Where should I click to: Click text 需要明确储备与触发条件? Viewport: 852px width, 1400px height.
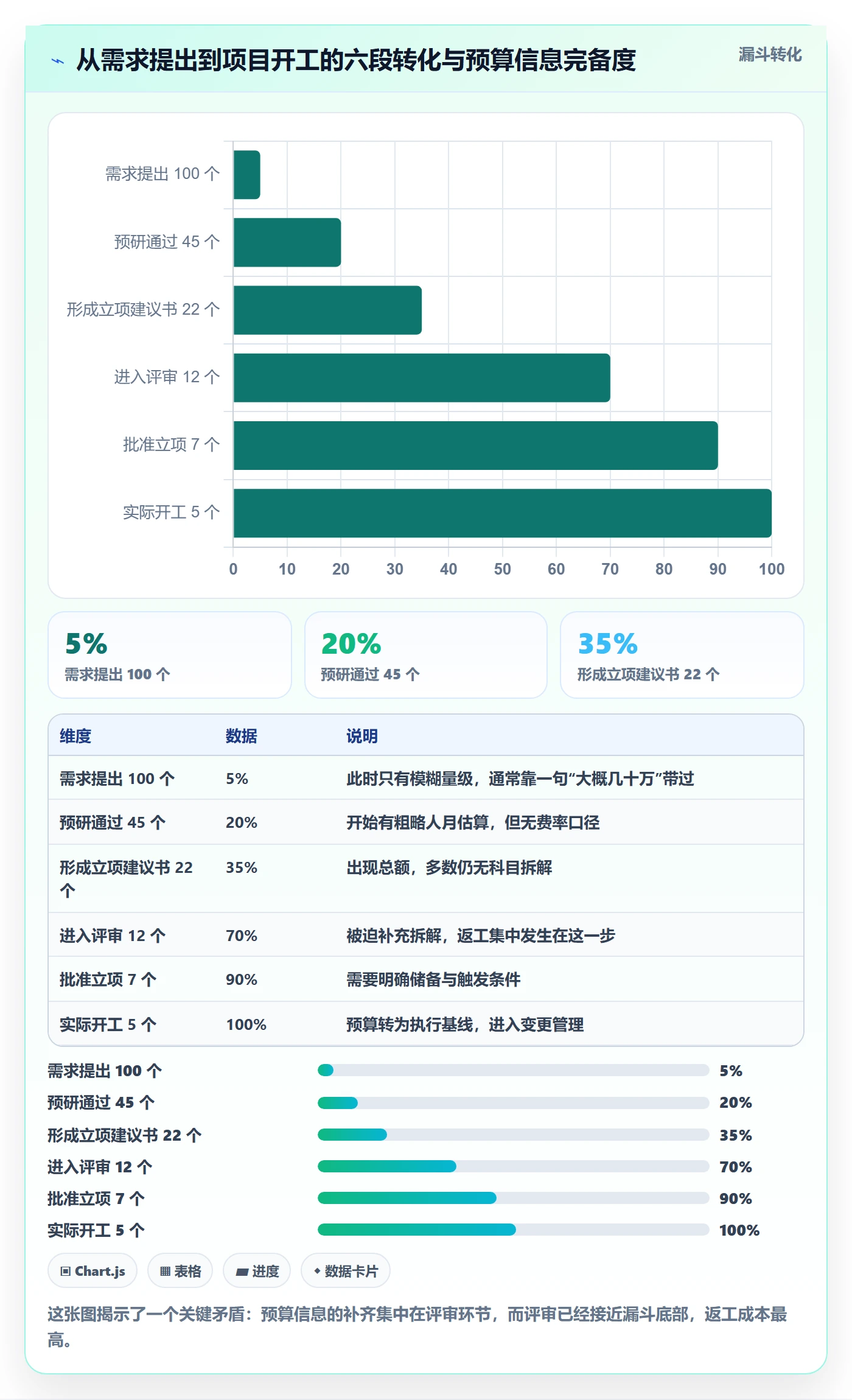(x=433, y=979)
